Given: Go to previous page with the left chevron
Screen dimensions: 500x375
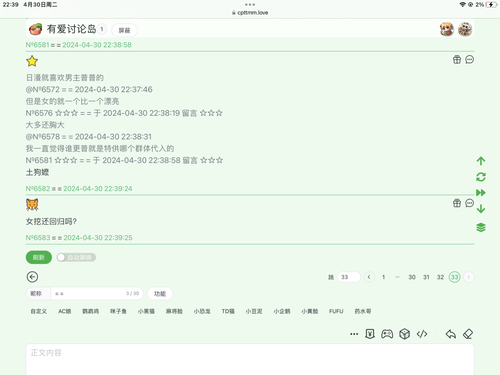Looking at the screenshot, I should pyautogui.click(x=369, y=277).
